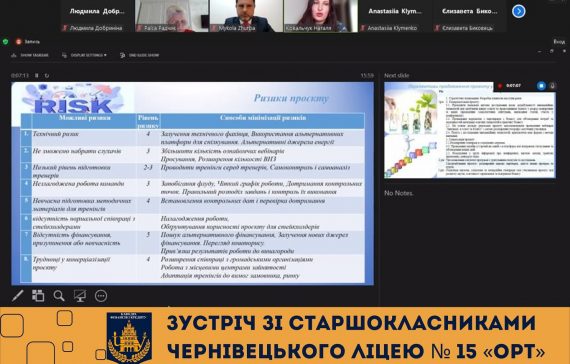Click the green encryption shield icon

5,41
